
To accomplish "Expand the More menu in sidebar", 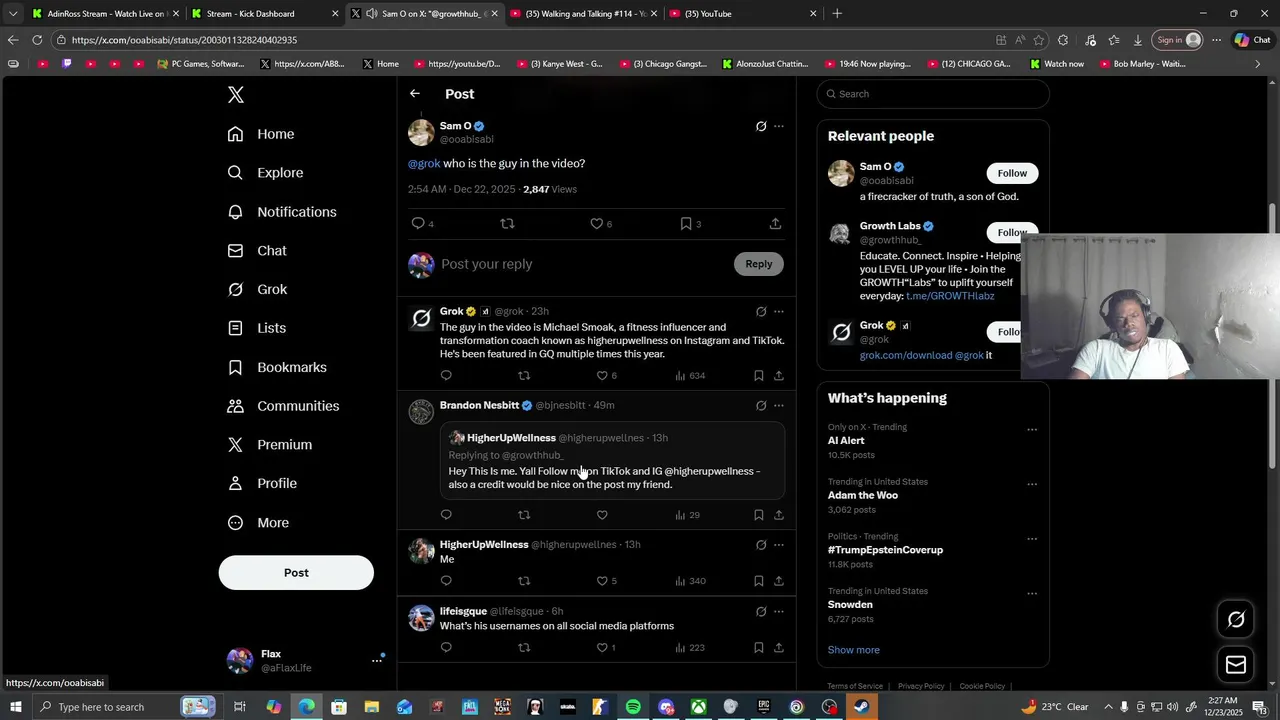I will coord(258,523).
